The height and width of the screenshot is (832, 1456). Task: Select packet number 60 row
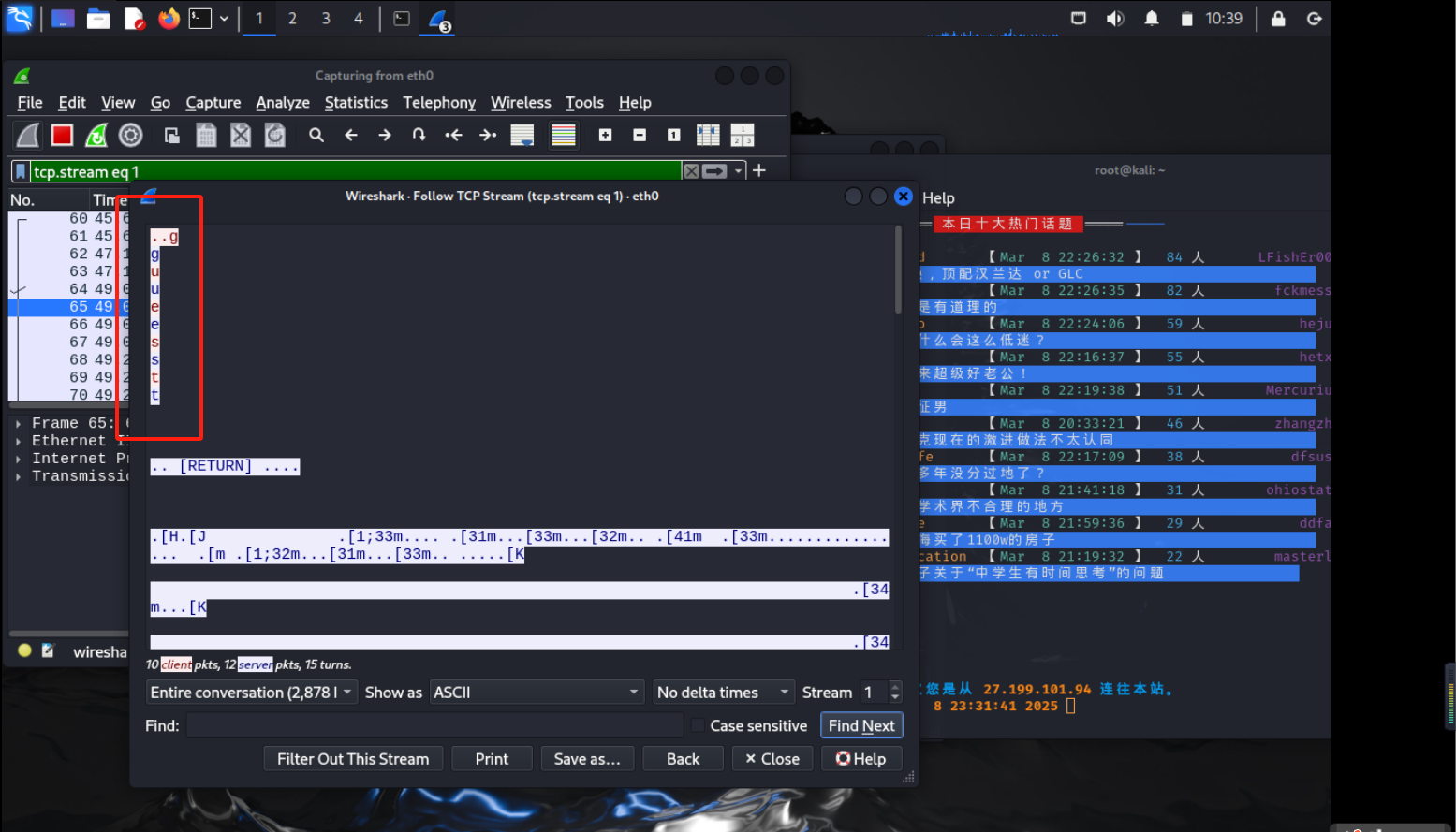coord(67,218)
